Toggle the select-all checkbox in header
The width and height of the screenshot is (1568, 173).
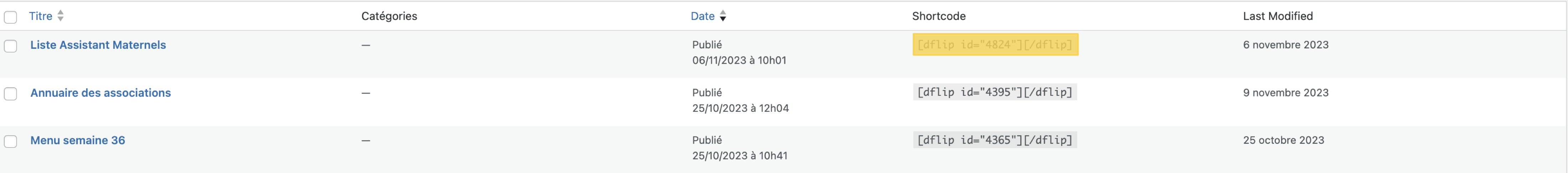click(10, 17)
